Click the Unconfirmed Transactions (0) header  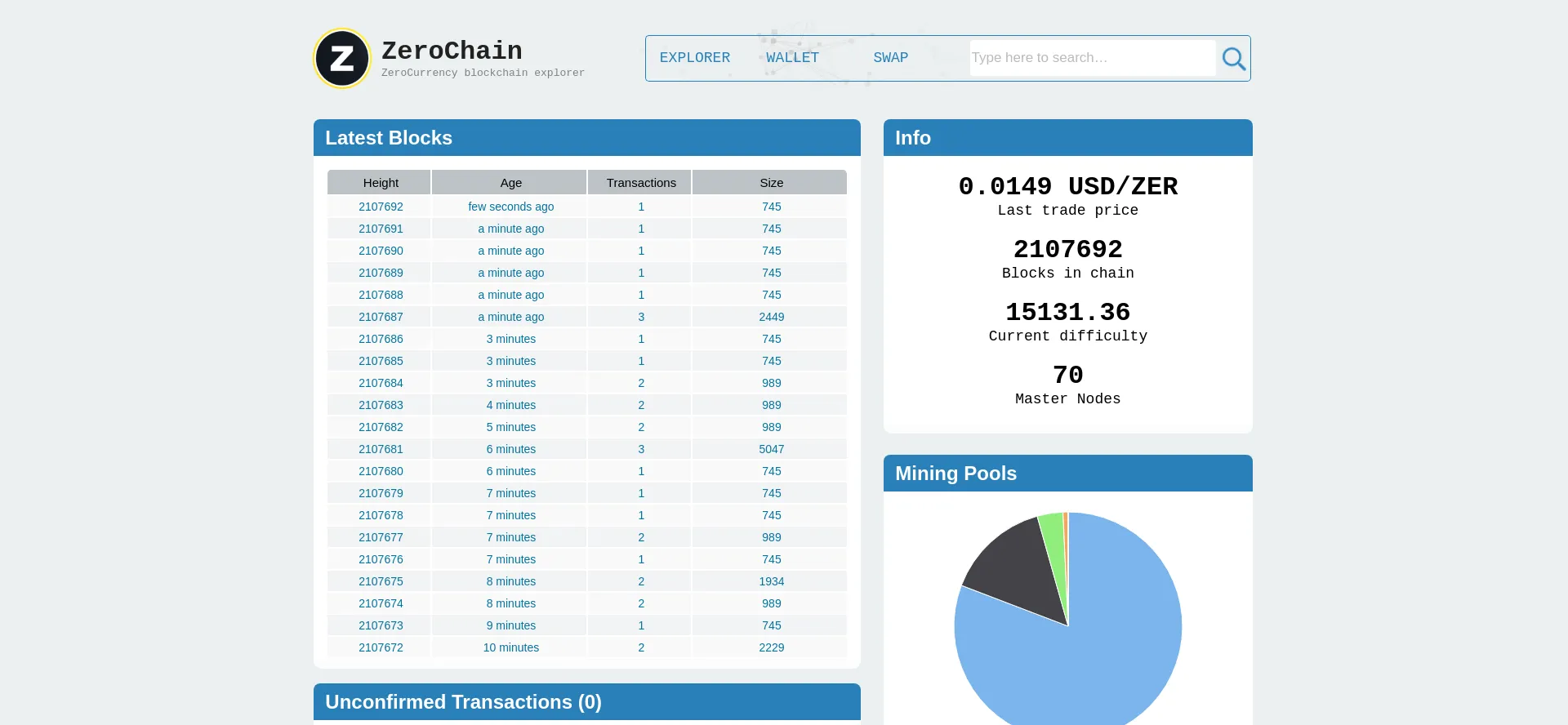pyautogui.click(x=587, y=702)
